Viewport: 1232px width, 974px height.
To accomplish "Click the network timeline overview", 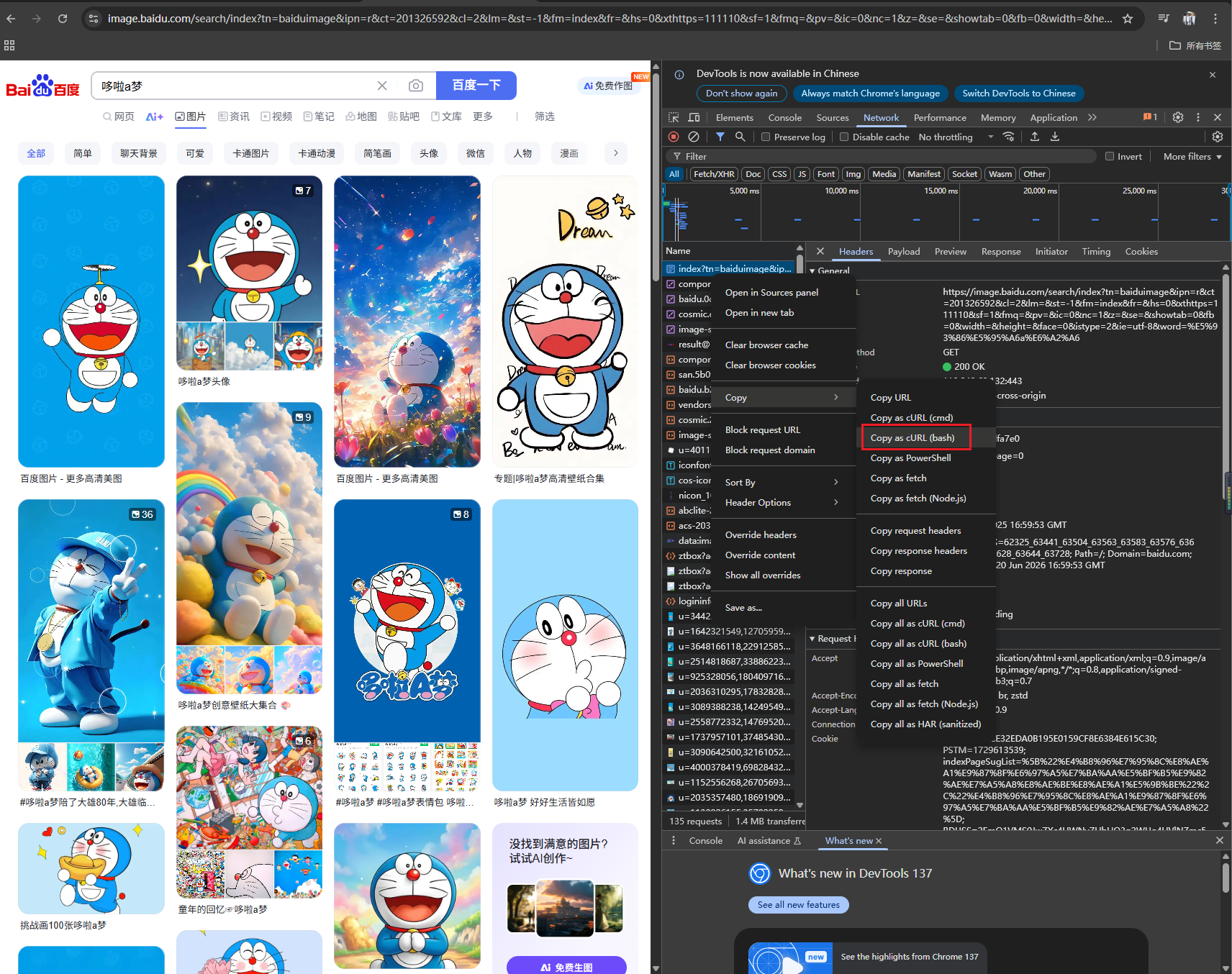I will [946, 212].
